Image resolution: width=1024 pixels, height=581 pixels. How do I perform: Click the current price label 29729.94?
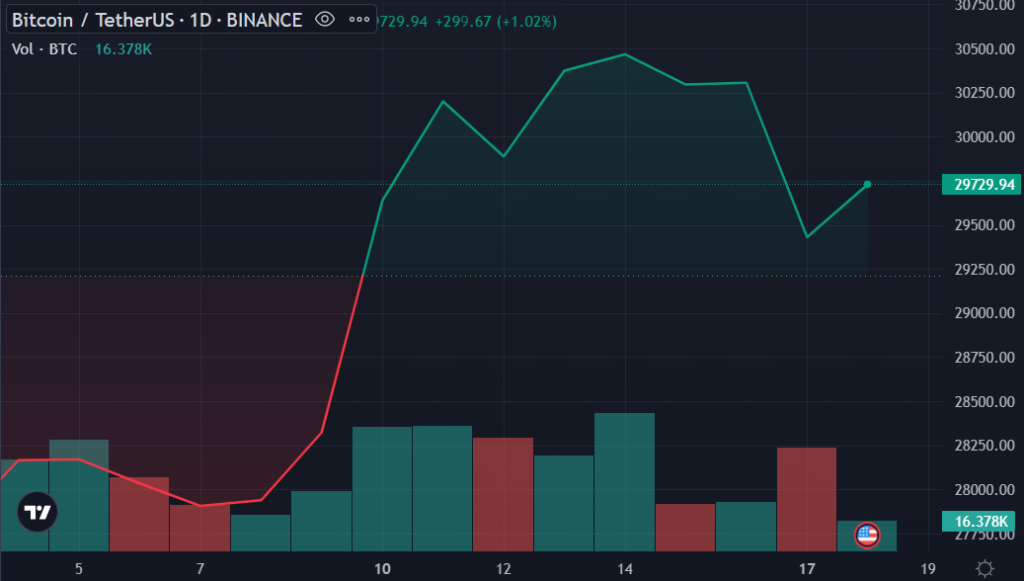click(981, 184)
